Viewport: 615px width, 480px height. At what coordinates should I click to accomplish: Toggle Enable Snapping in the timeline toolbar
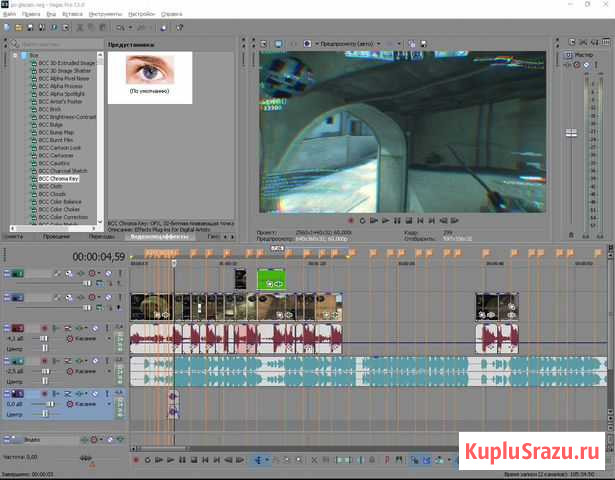pos(415,460)
